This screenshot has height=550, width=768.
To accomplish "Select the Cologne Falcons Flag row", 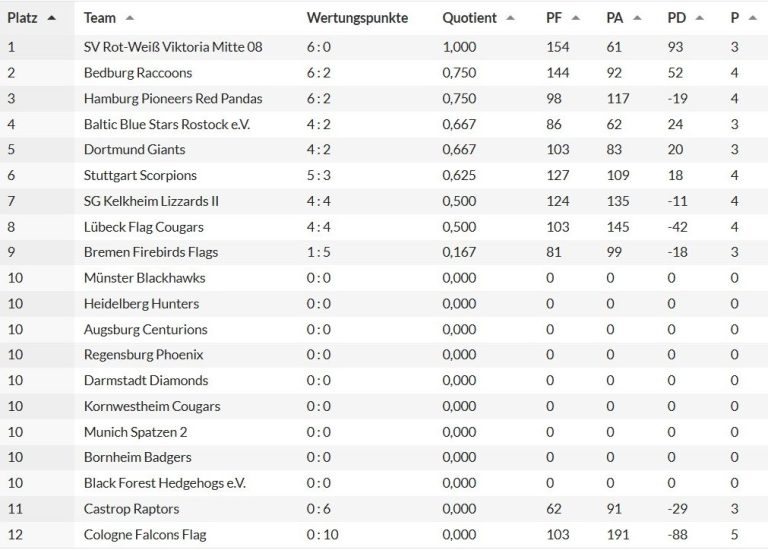I will [145, 535].
